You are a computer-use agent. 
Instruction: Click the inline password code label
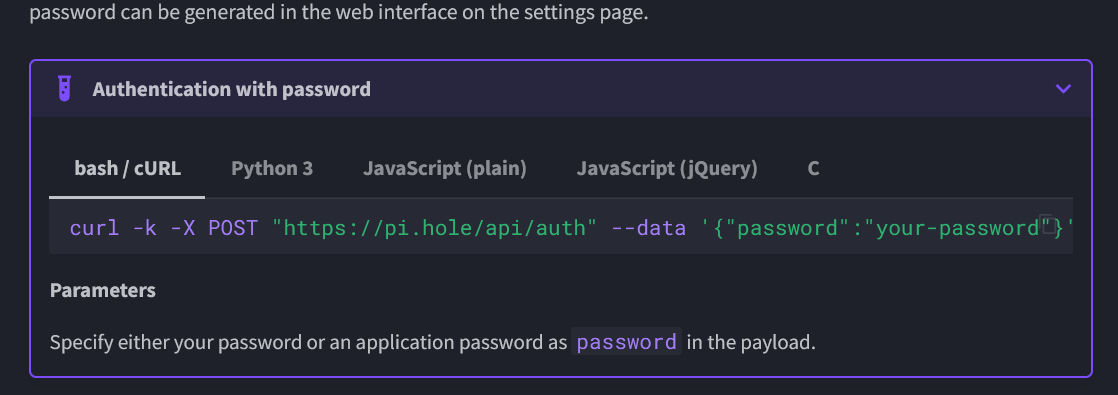click(627, 342)
